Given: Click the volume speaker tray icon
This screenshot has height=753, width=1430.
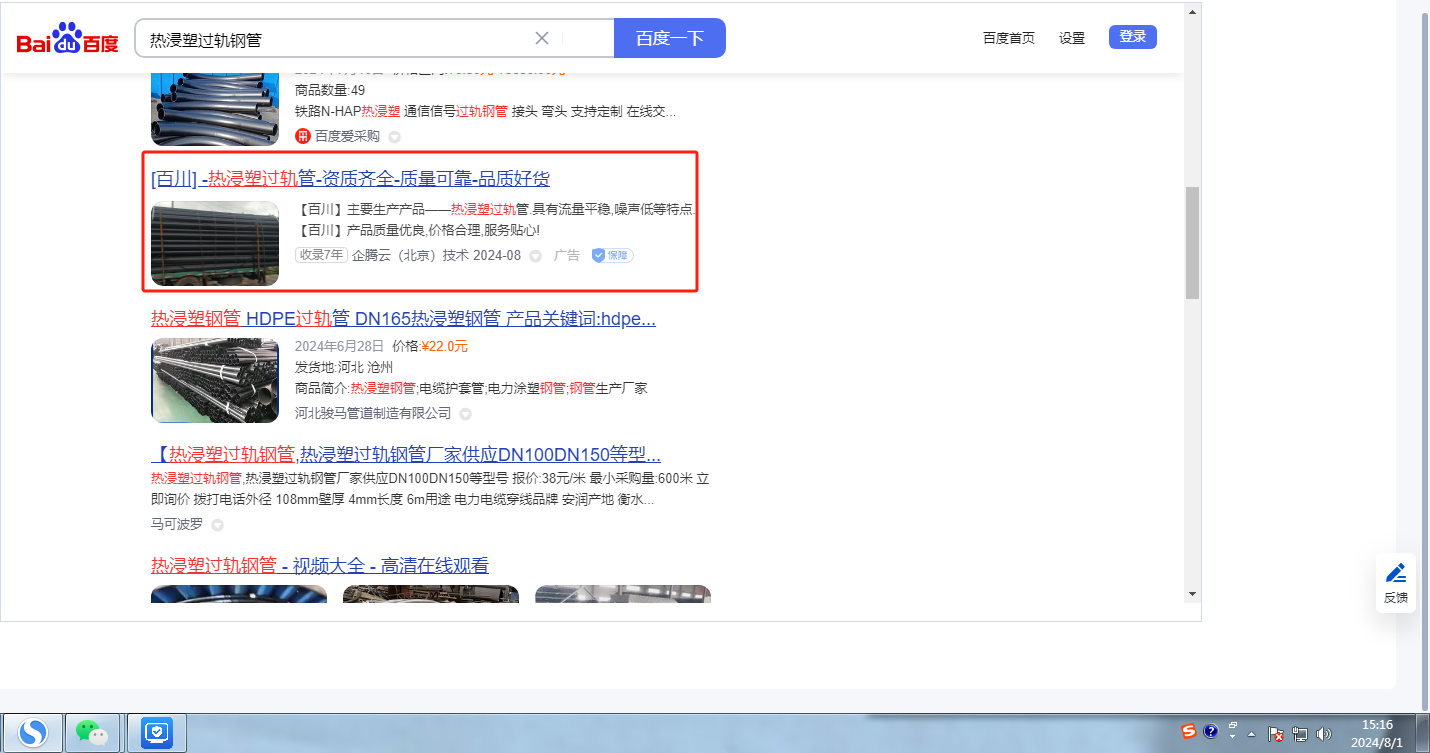Looking at the screenshot, I should tap(1325, 733).
